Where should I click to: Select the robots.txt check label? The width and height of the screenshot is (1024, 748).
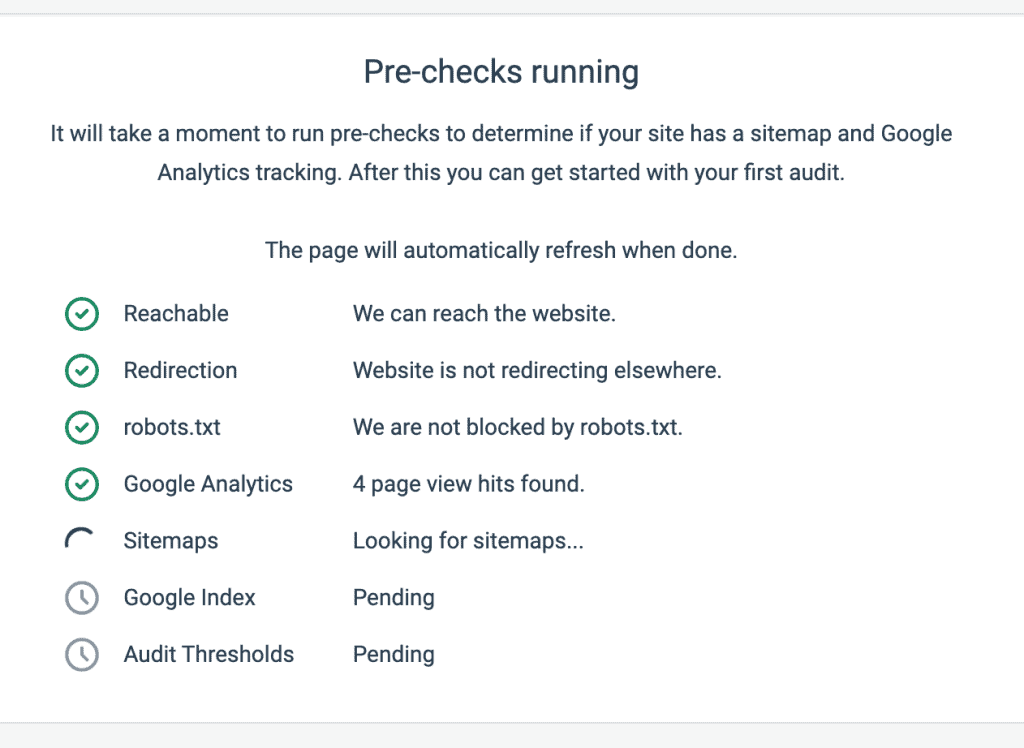pos(172,427)
